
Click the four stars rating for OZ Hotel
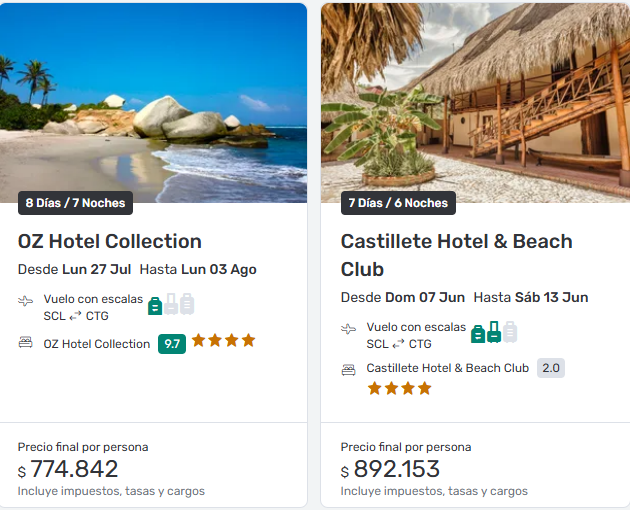pyautogui.click(x=223, y=341)
